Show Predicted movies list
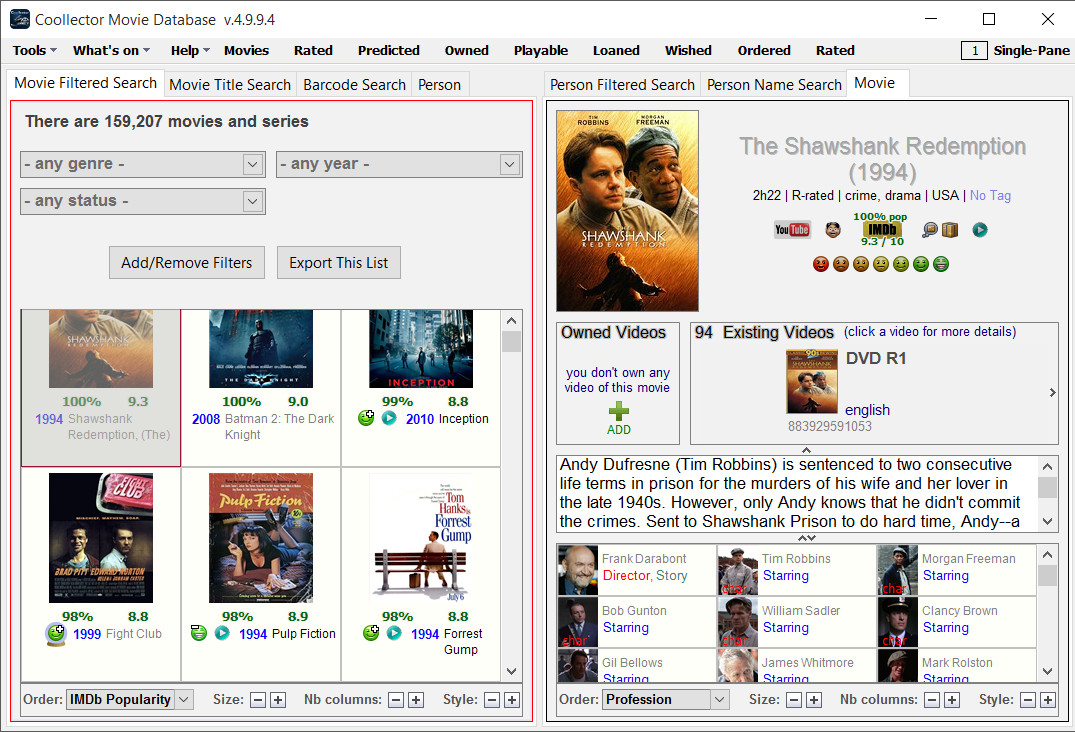 (389, 50)
